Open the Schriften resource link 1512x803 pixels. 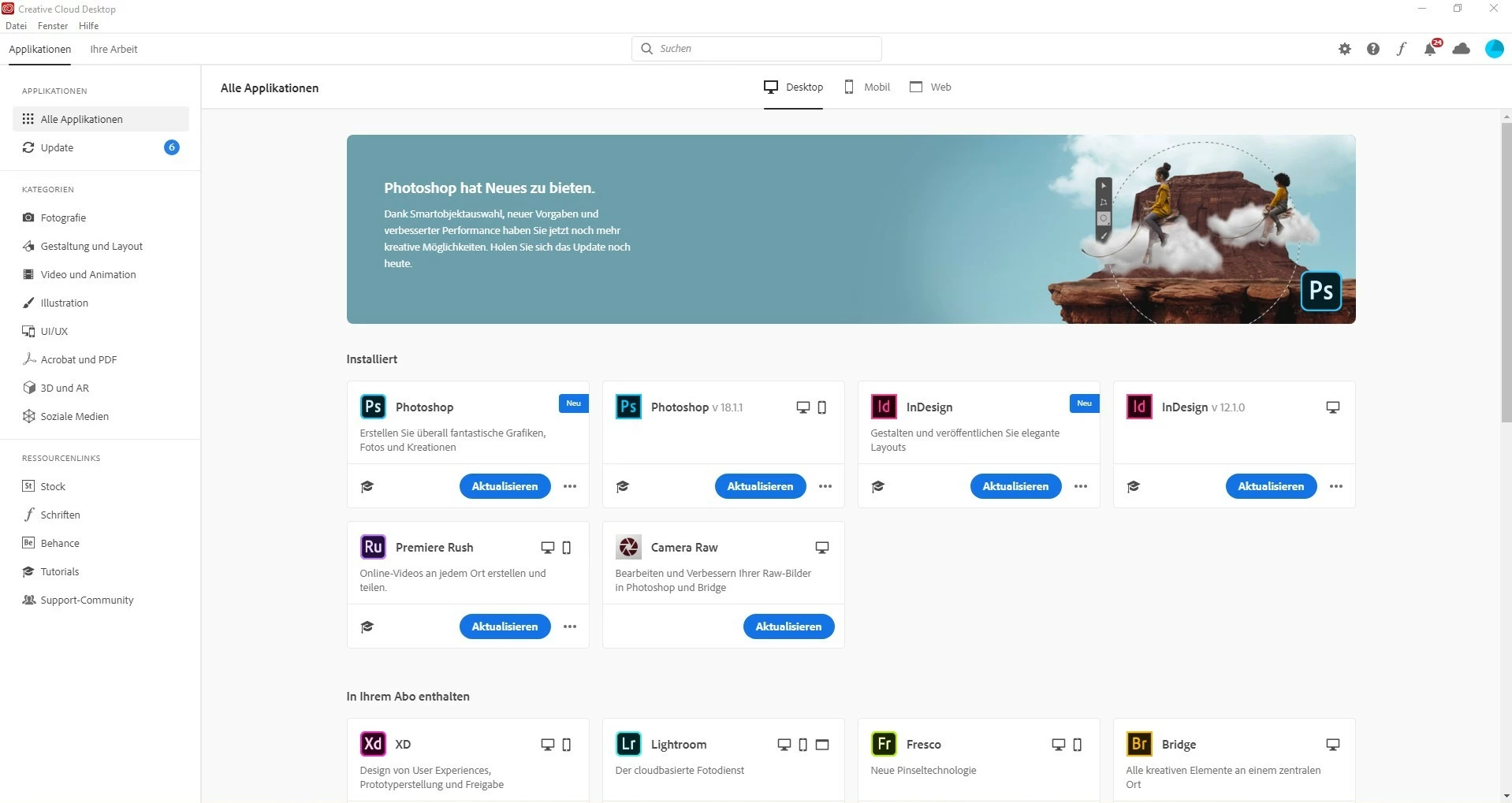[x=101, y=515]
